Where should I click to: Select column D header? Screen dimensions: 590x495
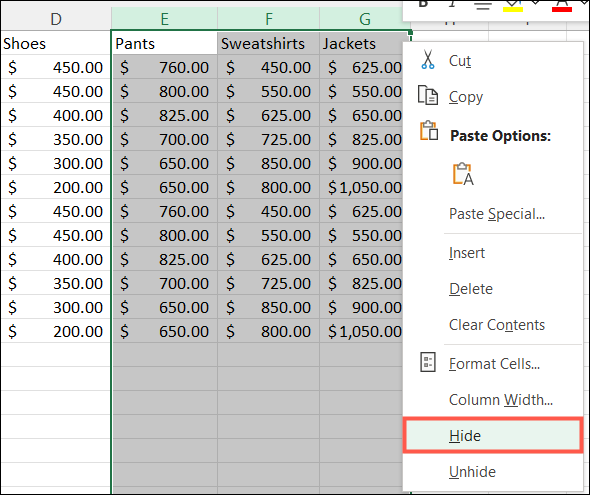56,18
